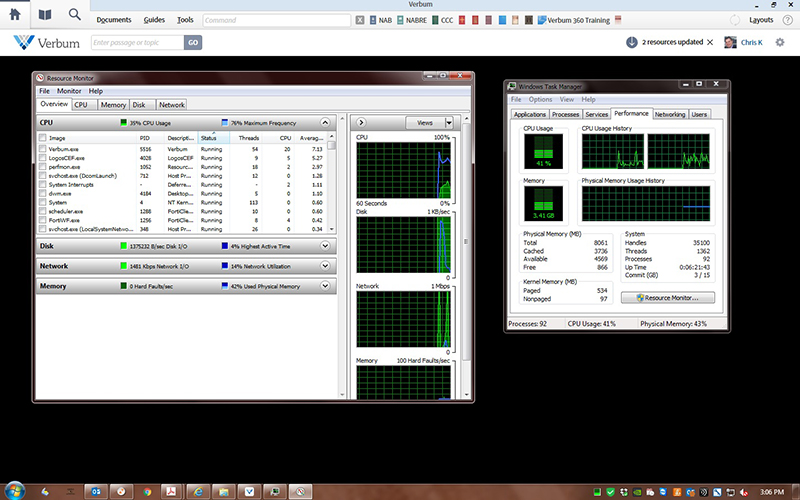This screenshot has width=800, height=500.
Task: Tick the perfmon.exe process checkbox
Action: click(x=42, y=166)
